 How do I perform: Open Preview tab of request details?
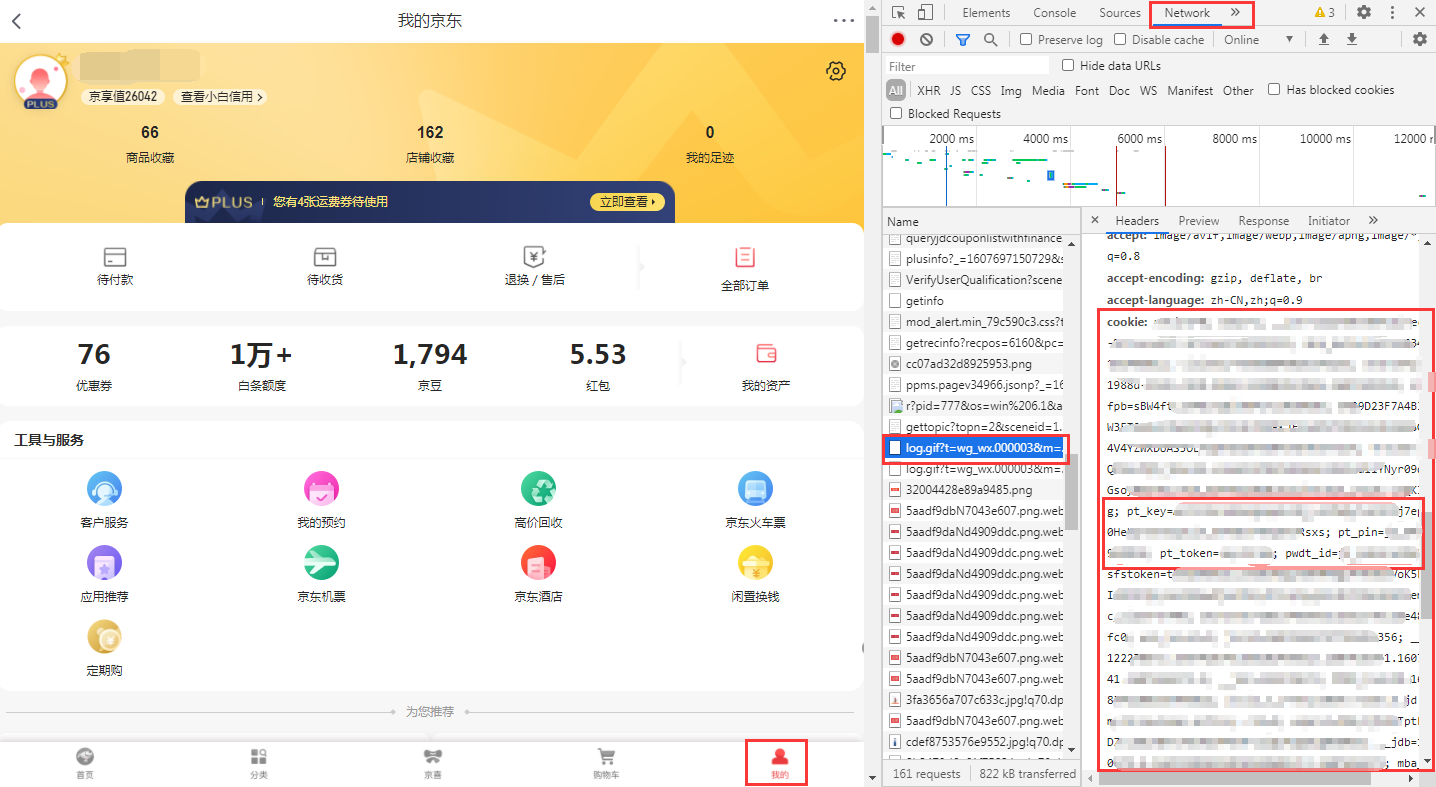(x=1198, y=221)
